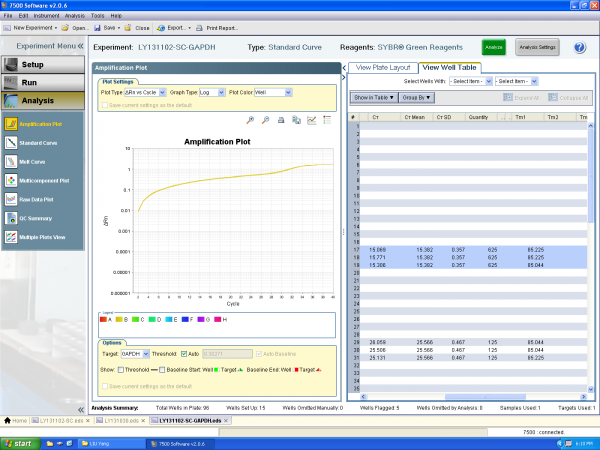Open Multiple Plots View
This screenshot has height=450, width=600.
[x=42, y=237]
